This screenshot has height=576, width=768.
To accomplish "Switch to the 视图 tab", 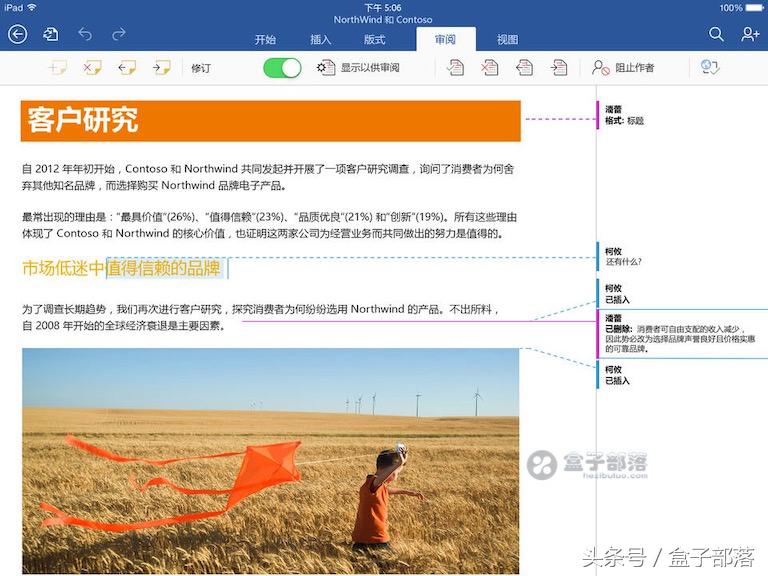I will [x=507, y=40].
